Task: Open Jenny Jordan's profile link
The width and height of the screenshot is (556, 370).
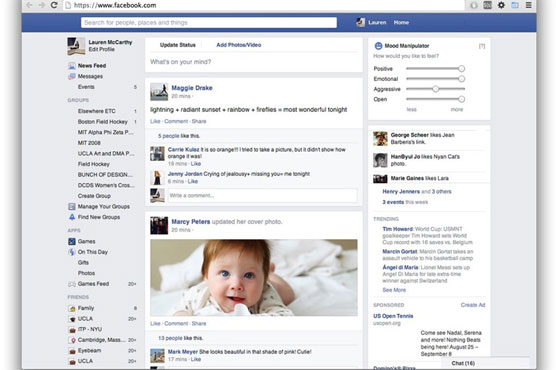Action: point(185,174)
